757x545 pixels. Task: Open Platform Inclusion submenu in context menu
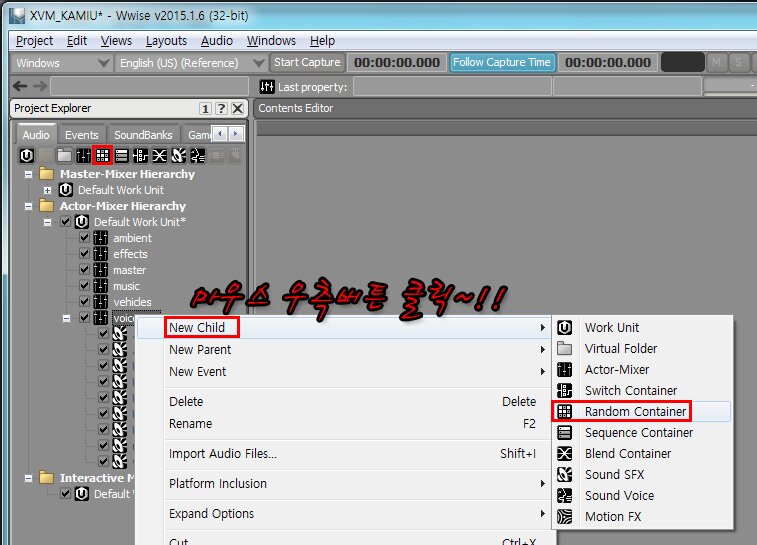tap(356, 484)
